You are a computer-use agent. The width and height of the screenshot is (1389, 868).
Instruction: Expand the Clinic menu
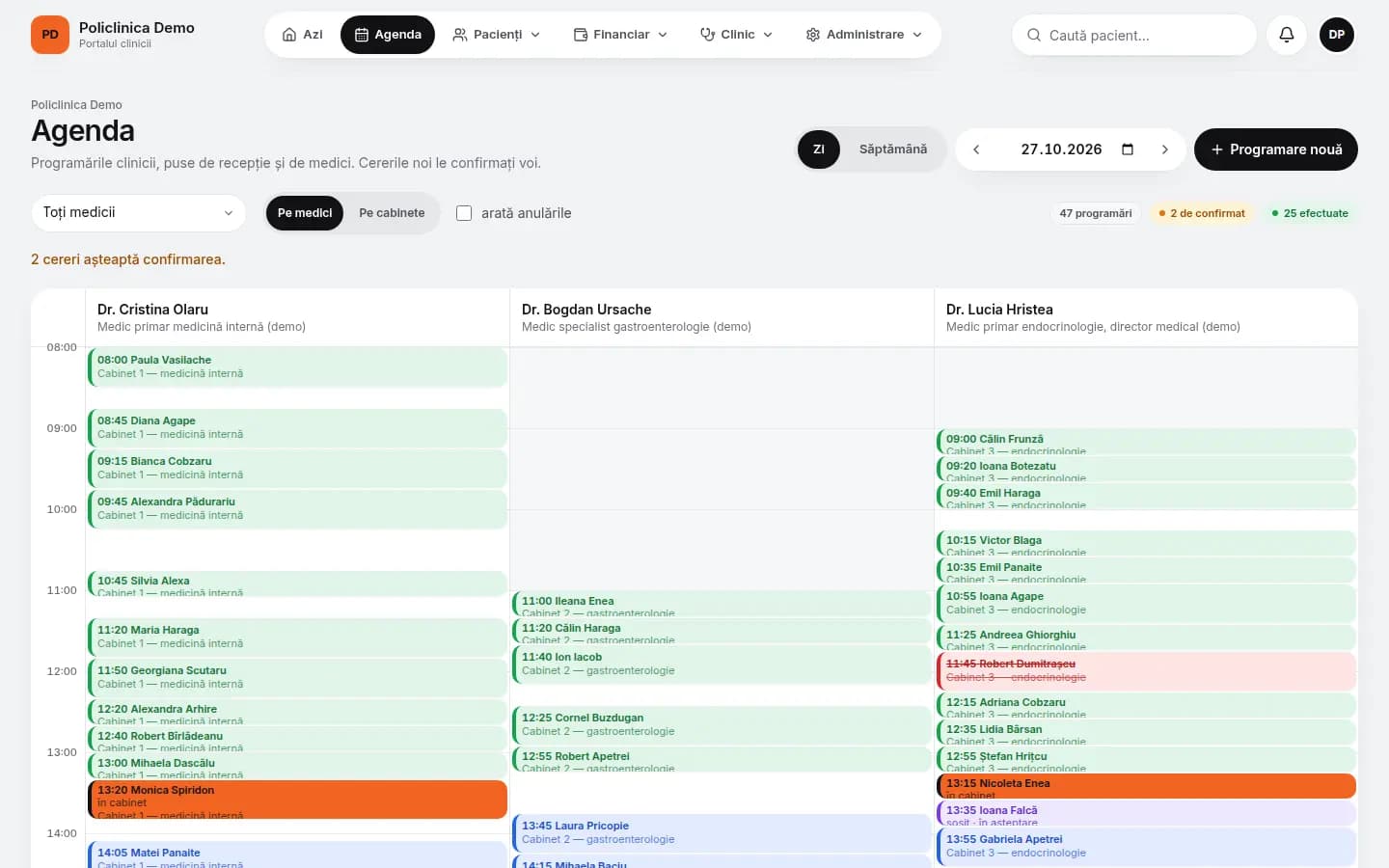736,35
